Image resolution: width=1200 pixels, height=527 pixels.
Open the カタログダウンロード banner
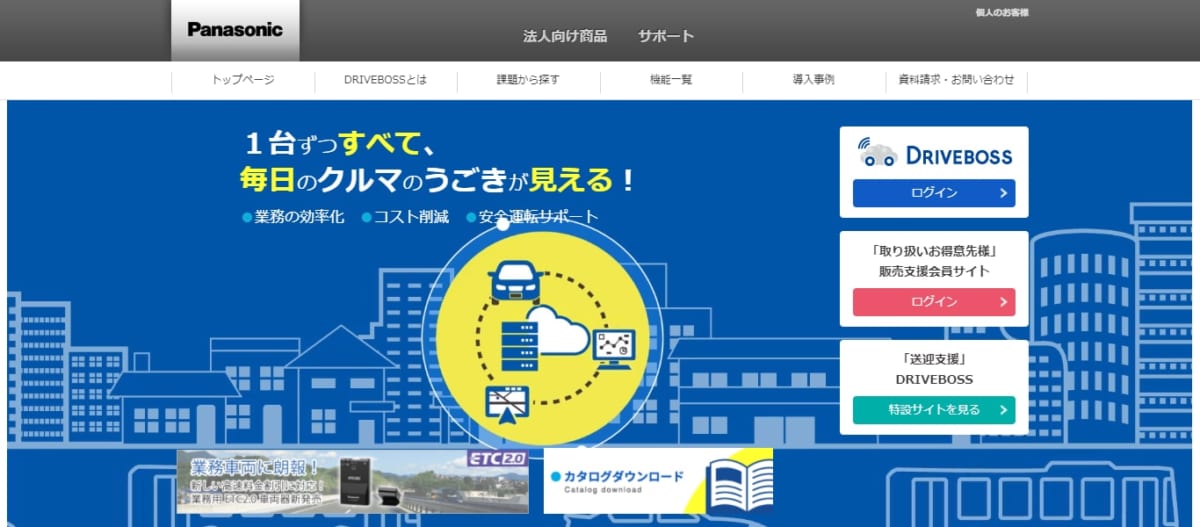tap(659, 481)
